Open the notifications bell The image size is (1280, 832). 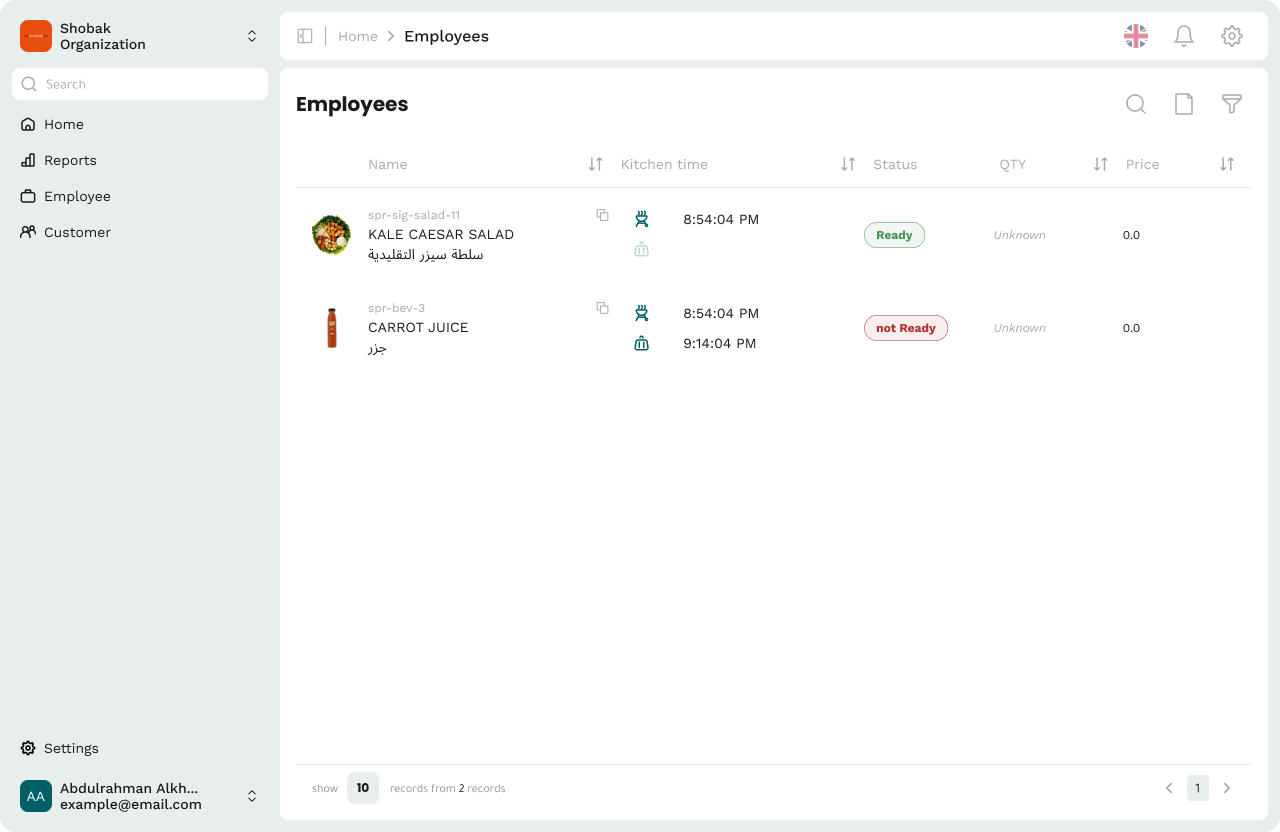coord(1184,36)
